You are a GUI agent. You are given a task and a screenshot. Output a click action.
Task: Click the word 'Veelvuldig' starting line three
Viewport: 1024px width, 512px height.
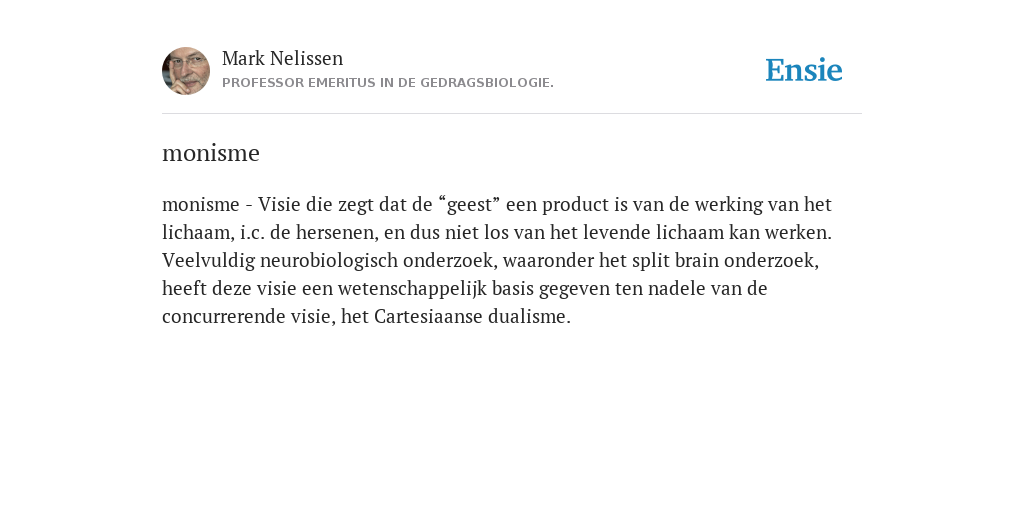pyautogui.click(x=208, y=261)
